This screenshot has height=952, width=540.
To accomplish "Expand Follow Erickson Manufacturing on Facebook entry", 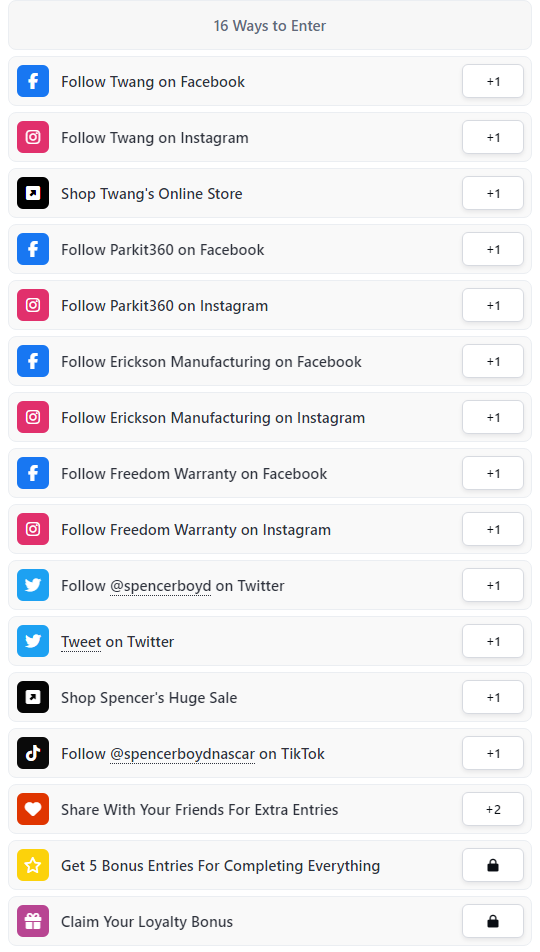I will (x=270, y=361).
